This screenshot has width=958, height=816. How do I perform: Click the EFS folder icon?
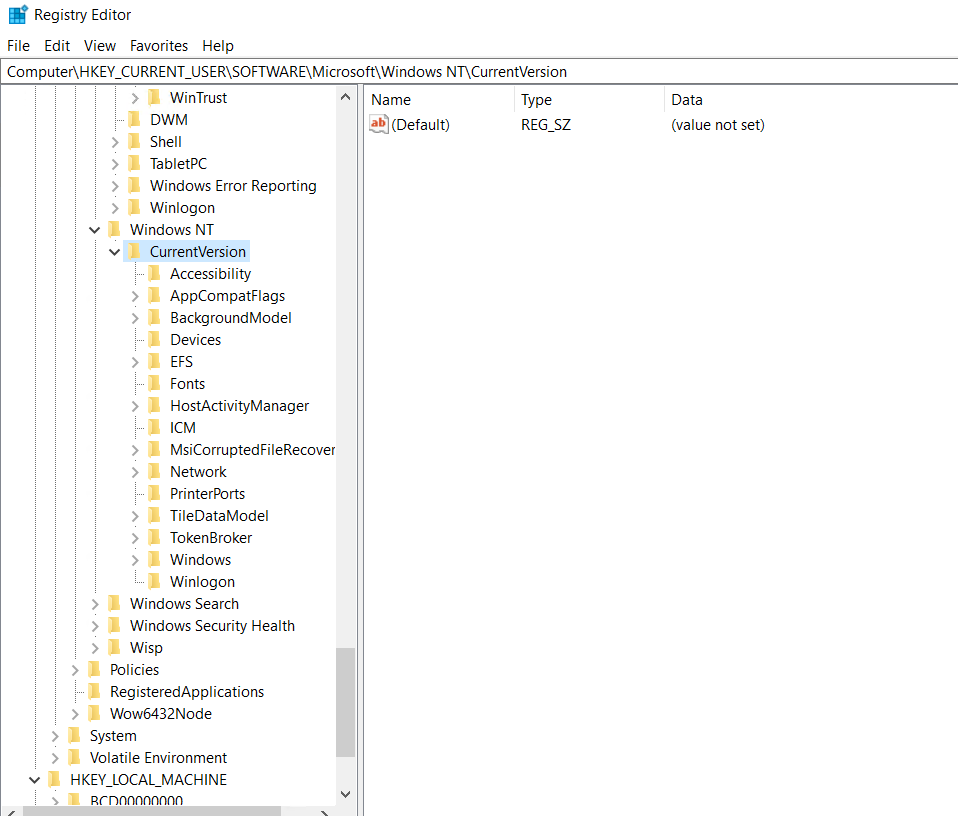(x=155, y=361)
